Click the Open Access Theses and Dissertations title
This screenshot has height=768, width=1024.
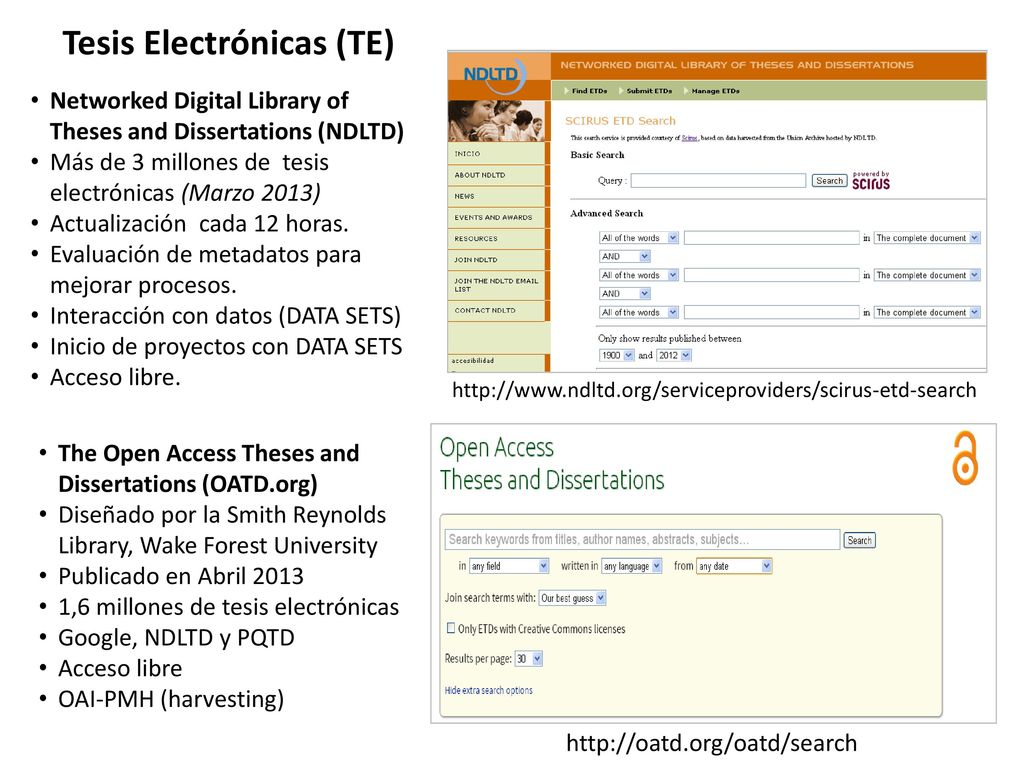pyautogui.click(x=552, y=464)
